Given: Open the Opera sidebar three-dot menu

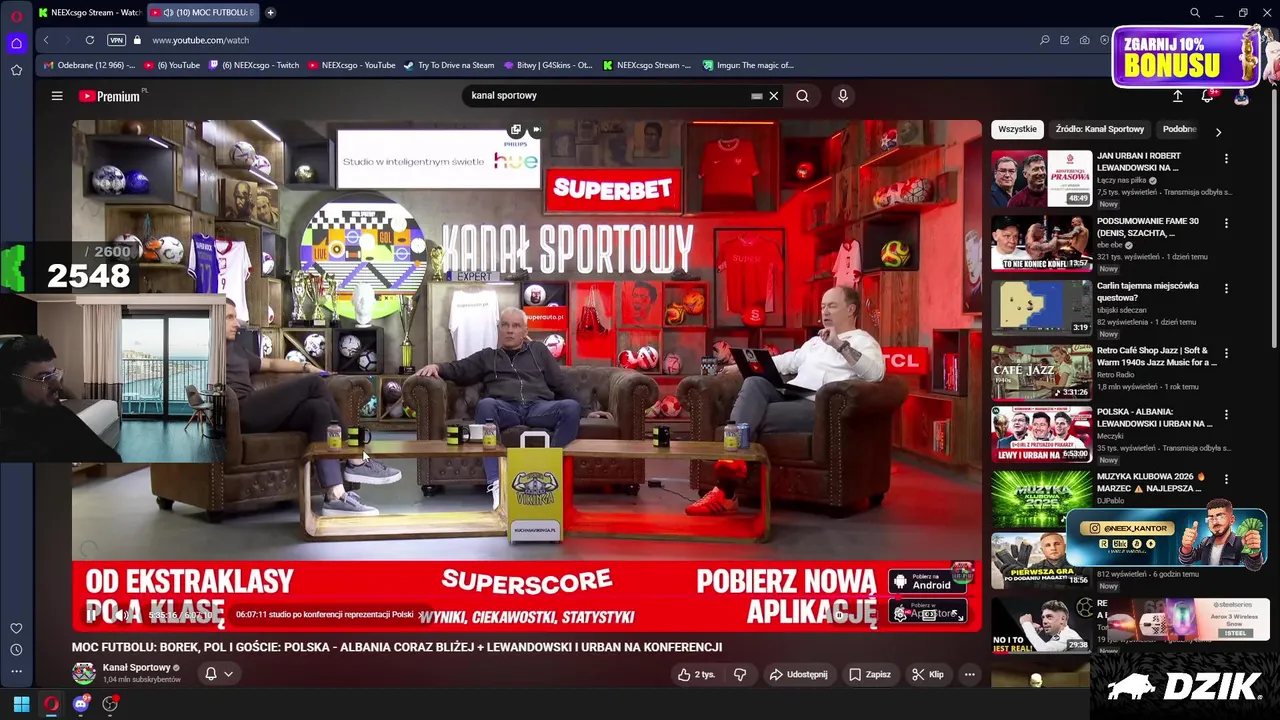Looking at the screenshot, I should [x=16, y=671].
